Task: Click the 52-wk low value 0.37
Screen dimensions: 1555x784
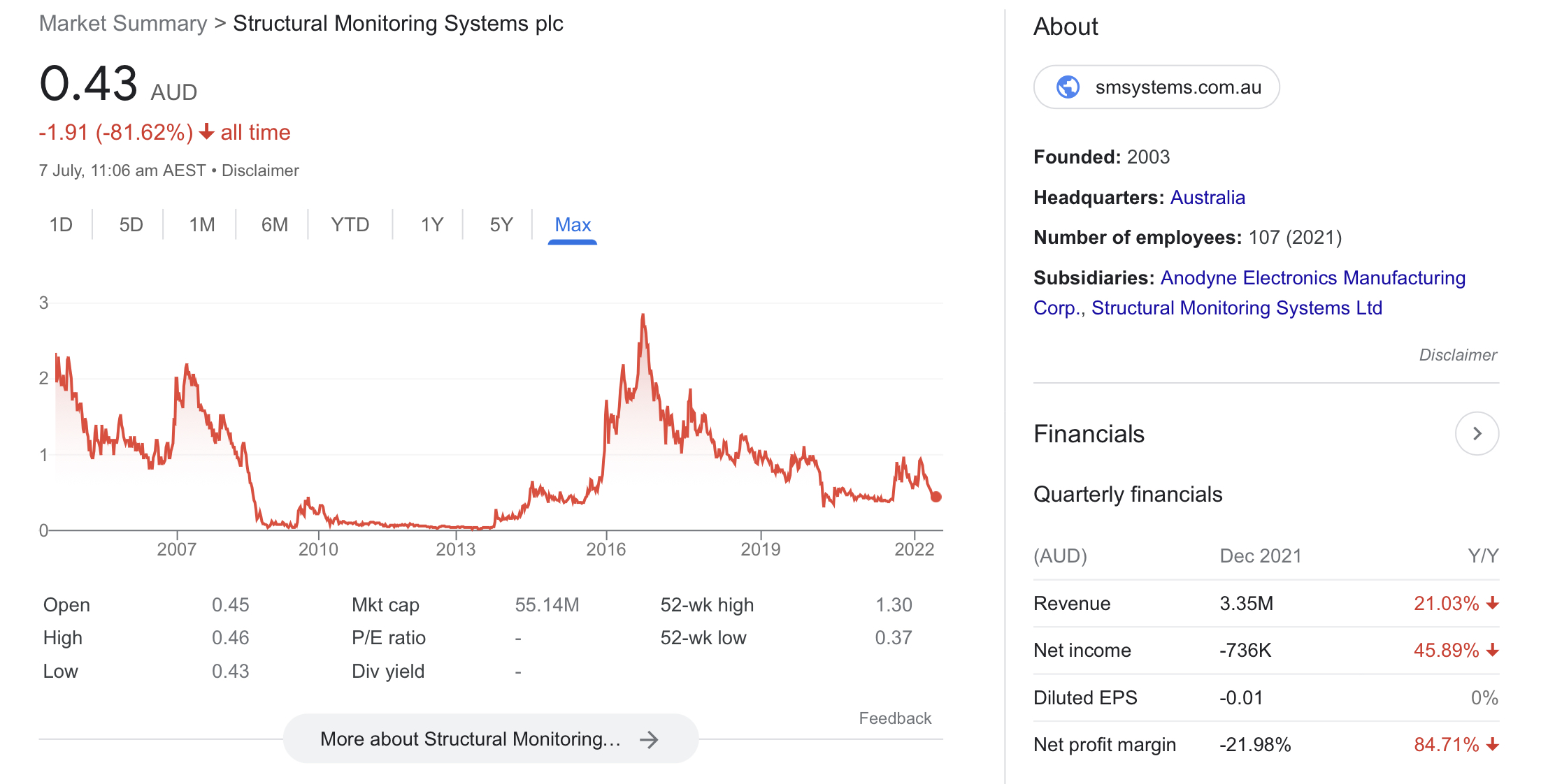Action: click(894, 638)
